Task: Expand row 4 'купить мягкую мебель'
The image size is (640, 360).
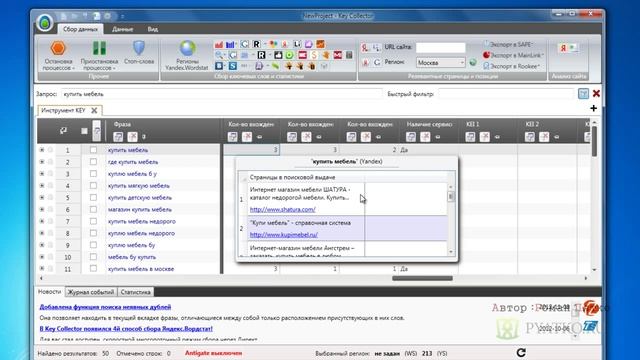Action: [x=42, y=185]
